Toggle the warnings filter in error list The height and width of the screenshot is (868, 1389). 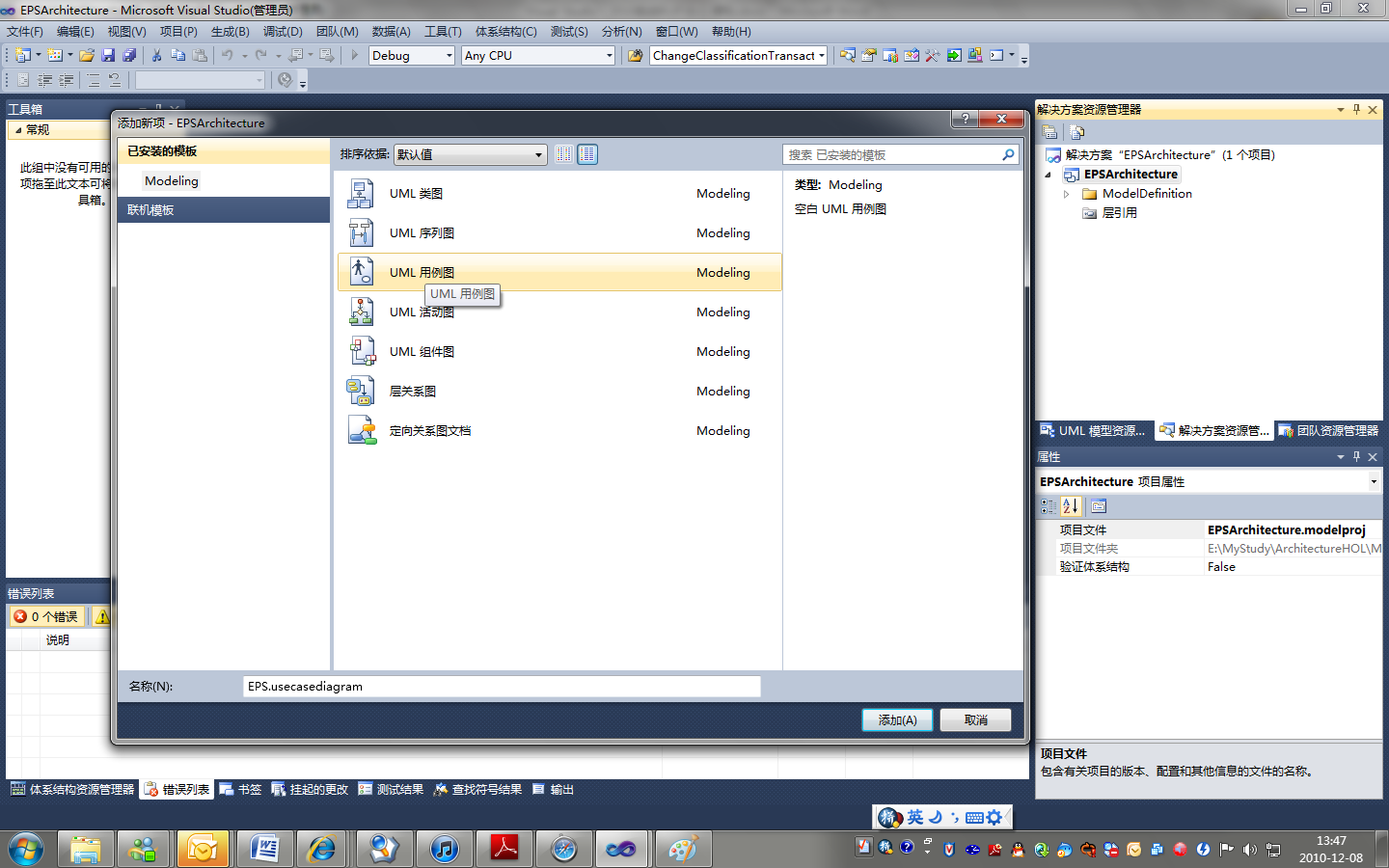tap(101, 617)
